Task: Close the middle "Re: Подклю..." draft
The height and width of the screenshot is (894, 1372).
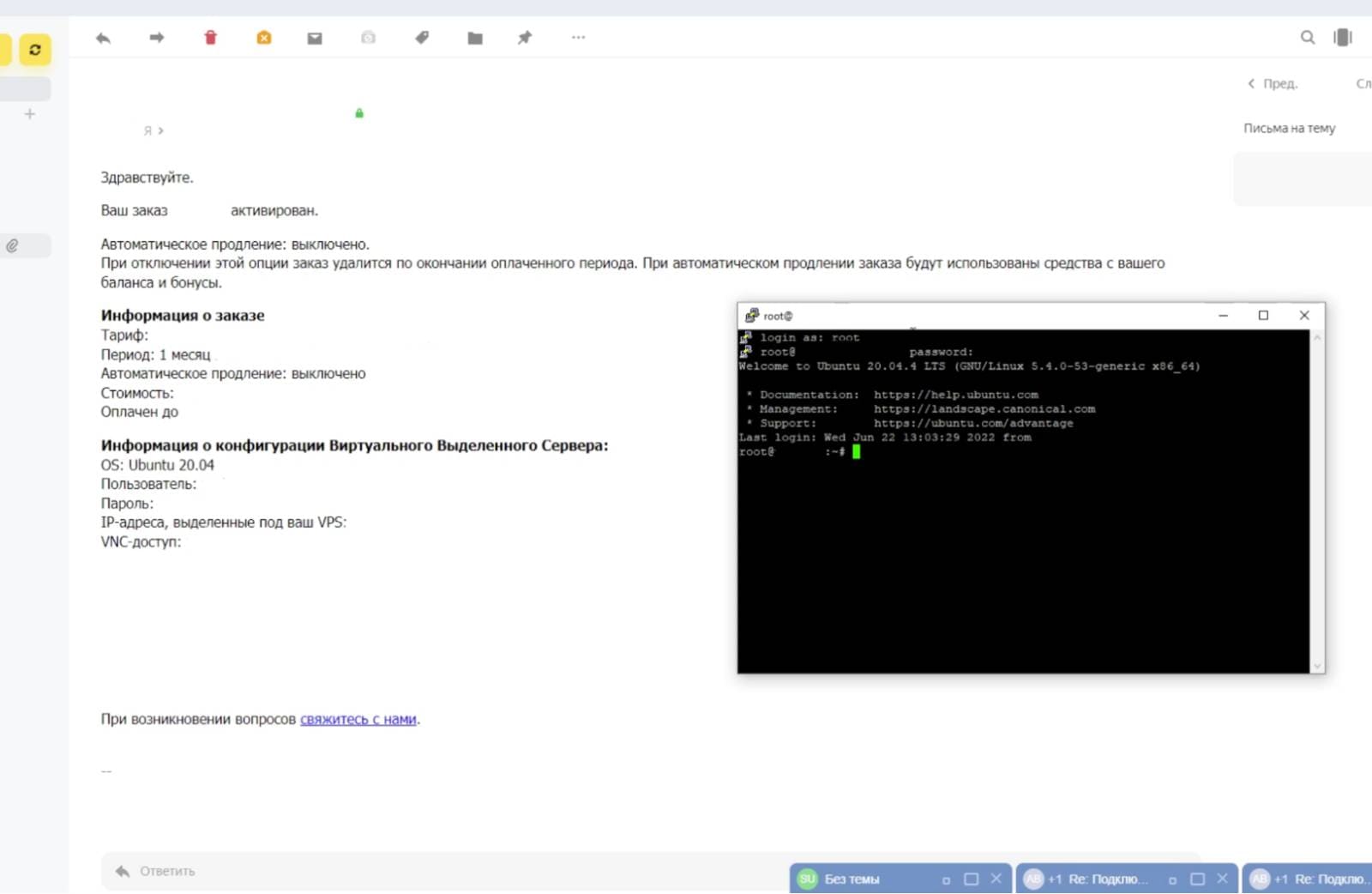Action: pos(1223,879)
